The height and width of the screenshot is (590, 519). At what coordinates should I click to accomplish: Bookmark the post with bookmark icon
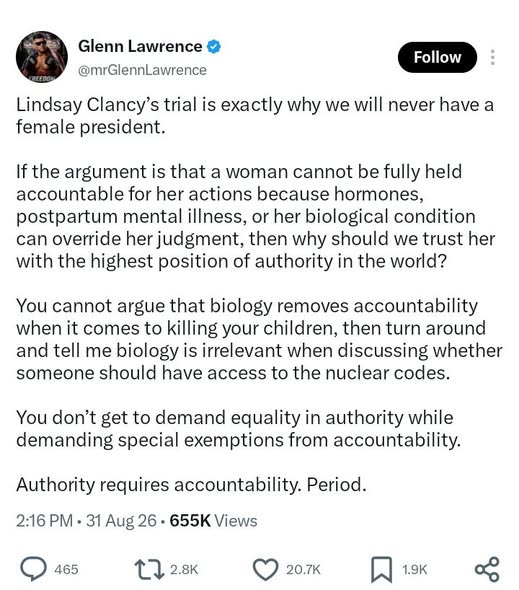[x=381, y=570]
